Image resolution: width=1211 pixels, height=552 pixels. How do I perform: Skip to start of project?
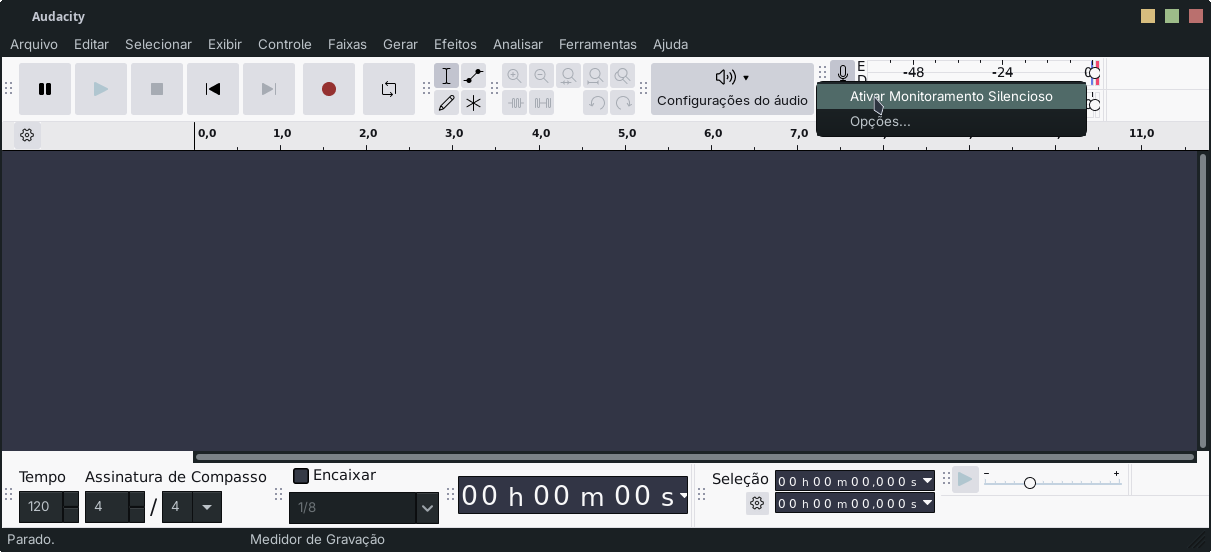(x=213, y=89)
